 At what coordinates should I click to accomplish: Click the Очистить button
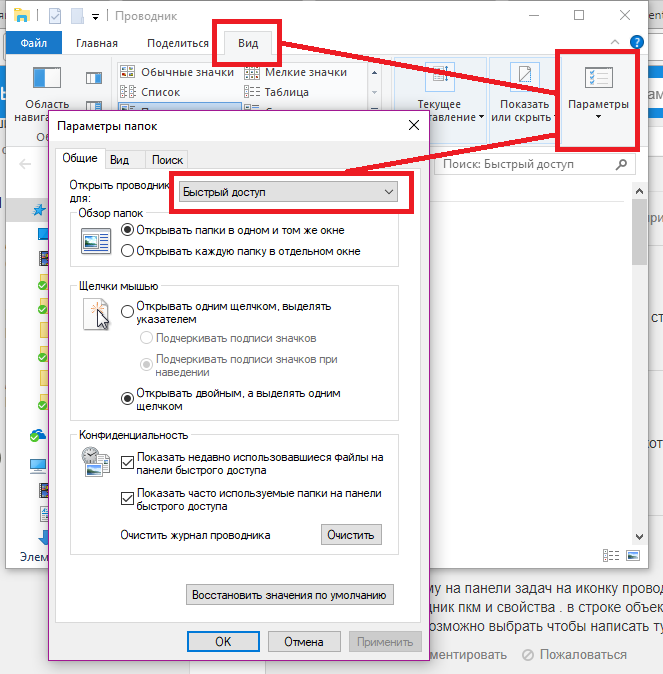point(351,535)
